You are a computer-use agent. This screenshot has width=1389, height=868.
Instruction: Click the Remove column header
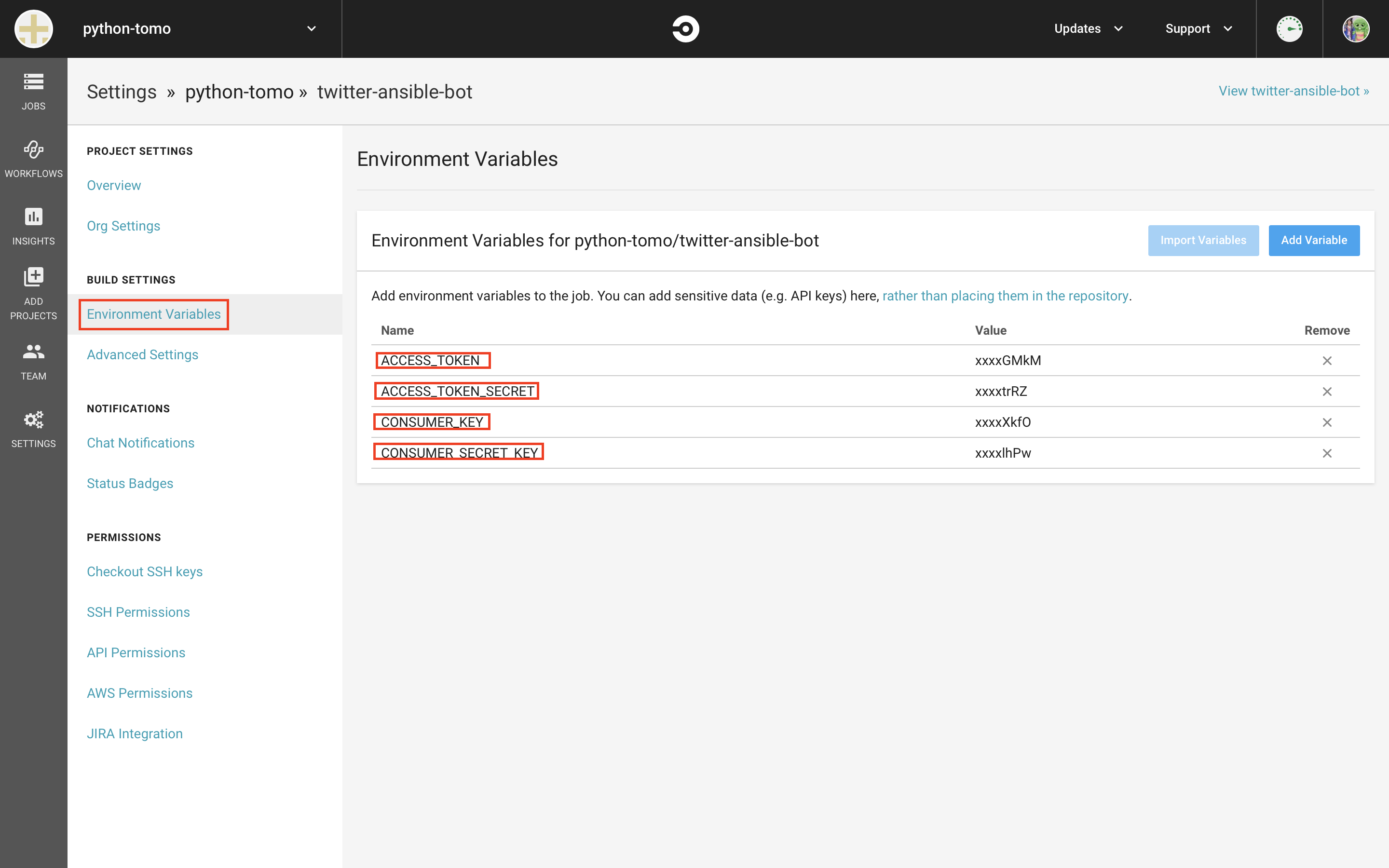point(1327,331)
